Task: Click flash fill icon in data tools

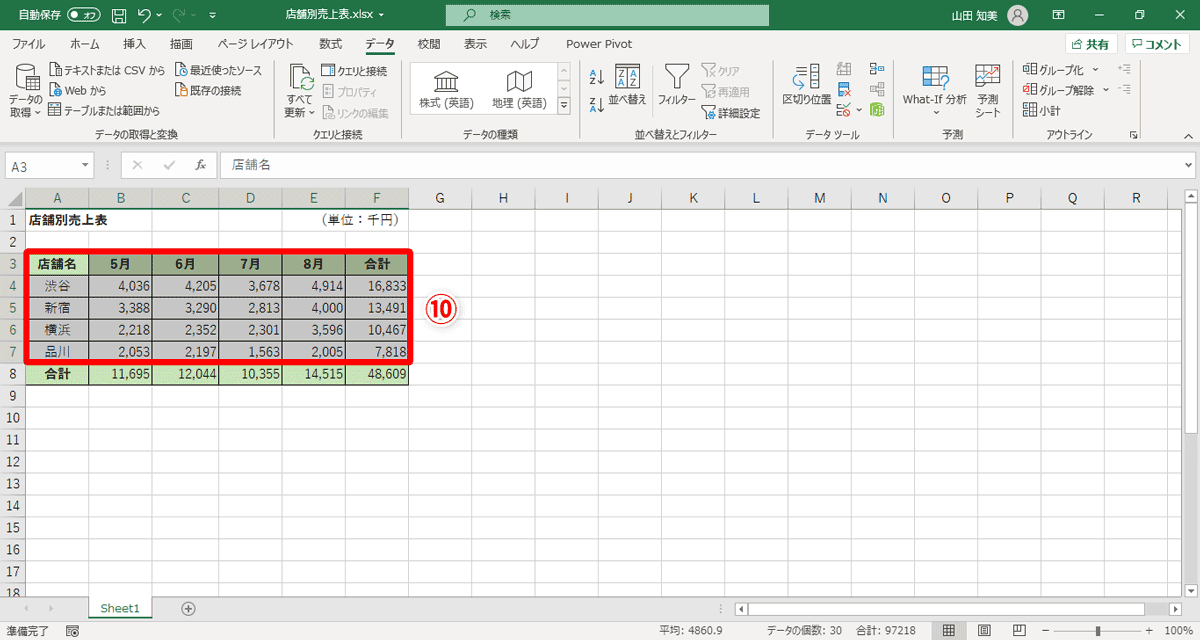Action: [x=844, y=70]
